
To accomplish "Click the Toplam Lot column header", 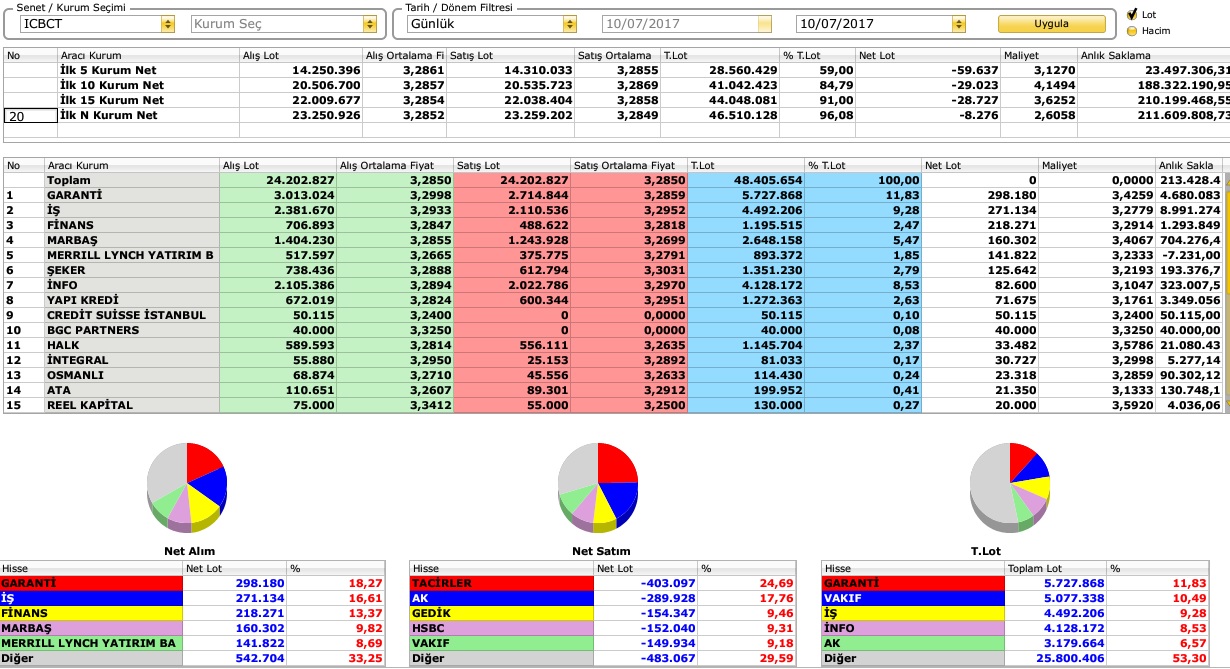I will point(1056,568).
